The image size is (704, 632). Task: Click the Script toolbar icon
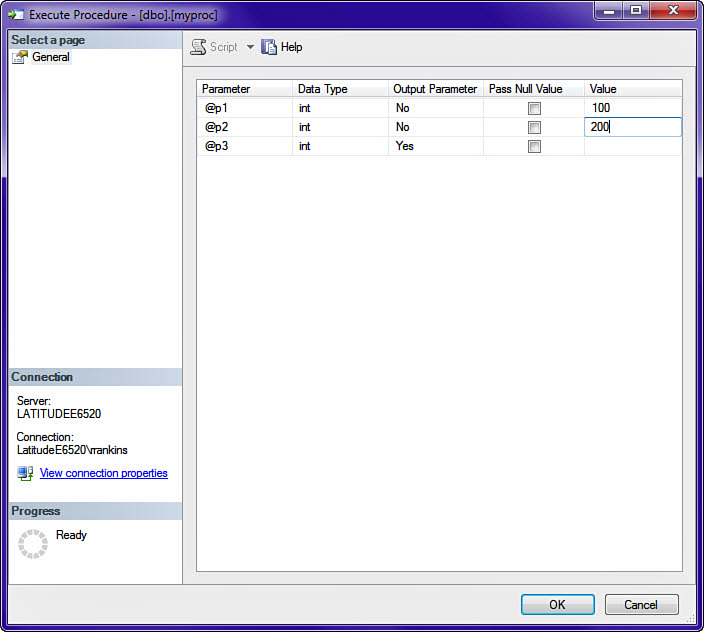(x=199, y=47)
